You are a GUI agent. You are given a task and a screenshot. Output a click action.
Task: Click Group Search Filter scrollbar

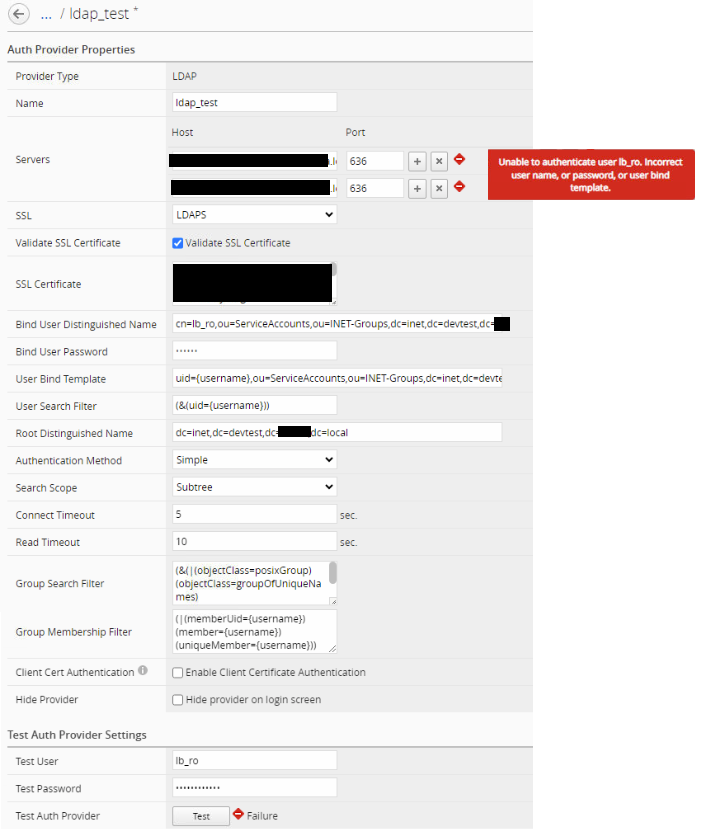click(333, 573)
